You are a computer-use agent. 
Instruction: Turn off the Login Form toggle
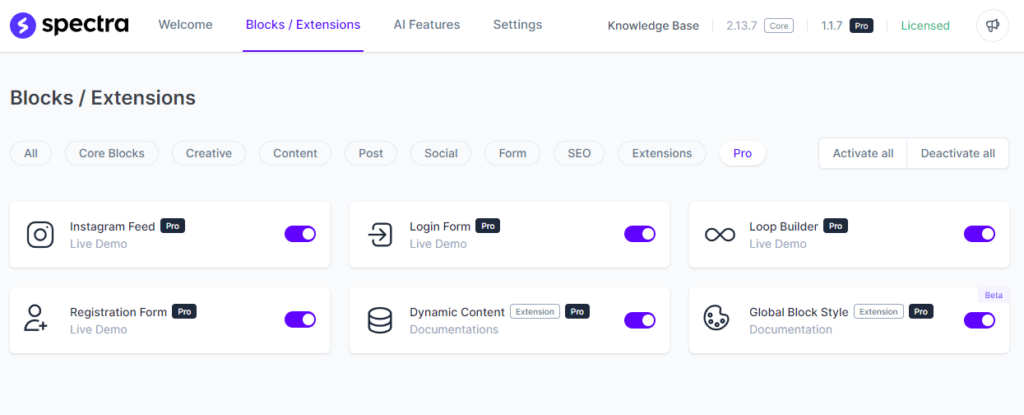point(640,234)
